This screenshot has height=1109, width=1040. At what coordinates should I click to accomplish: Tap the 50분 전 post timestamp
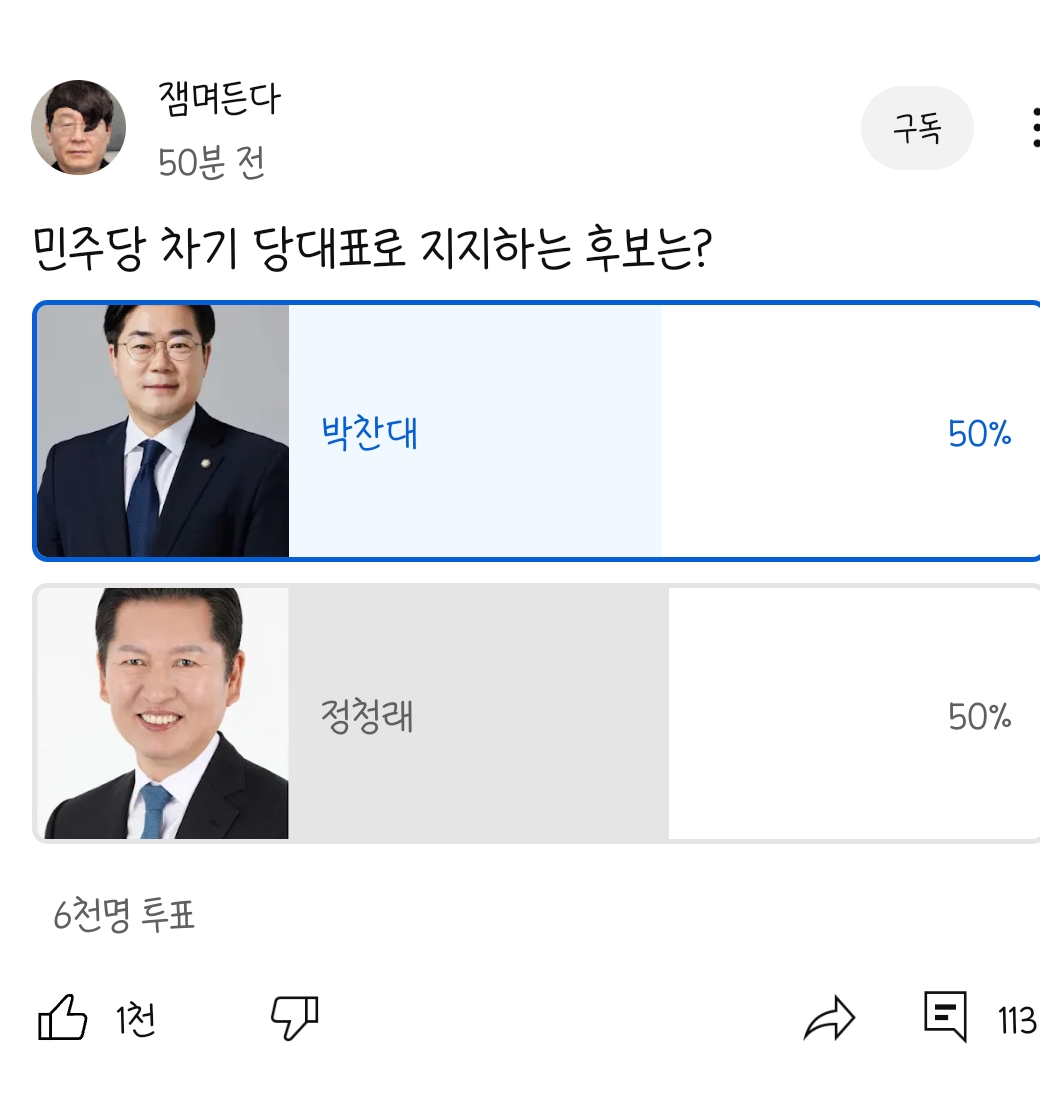[211, 162]
